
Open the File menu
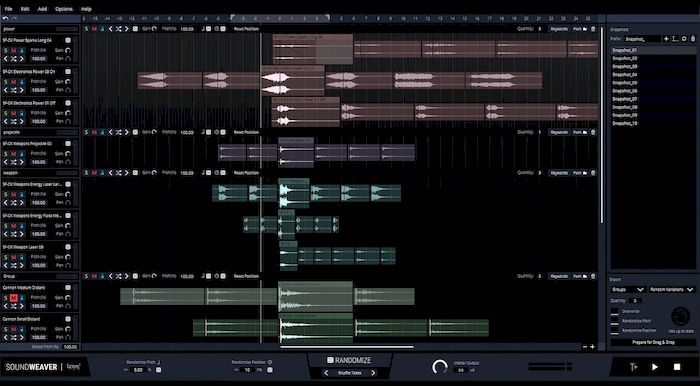coord(8,9)
